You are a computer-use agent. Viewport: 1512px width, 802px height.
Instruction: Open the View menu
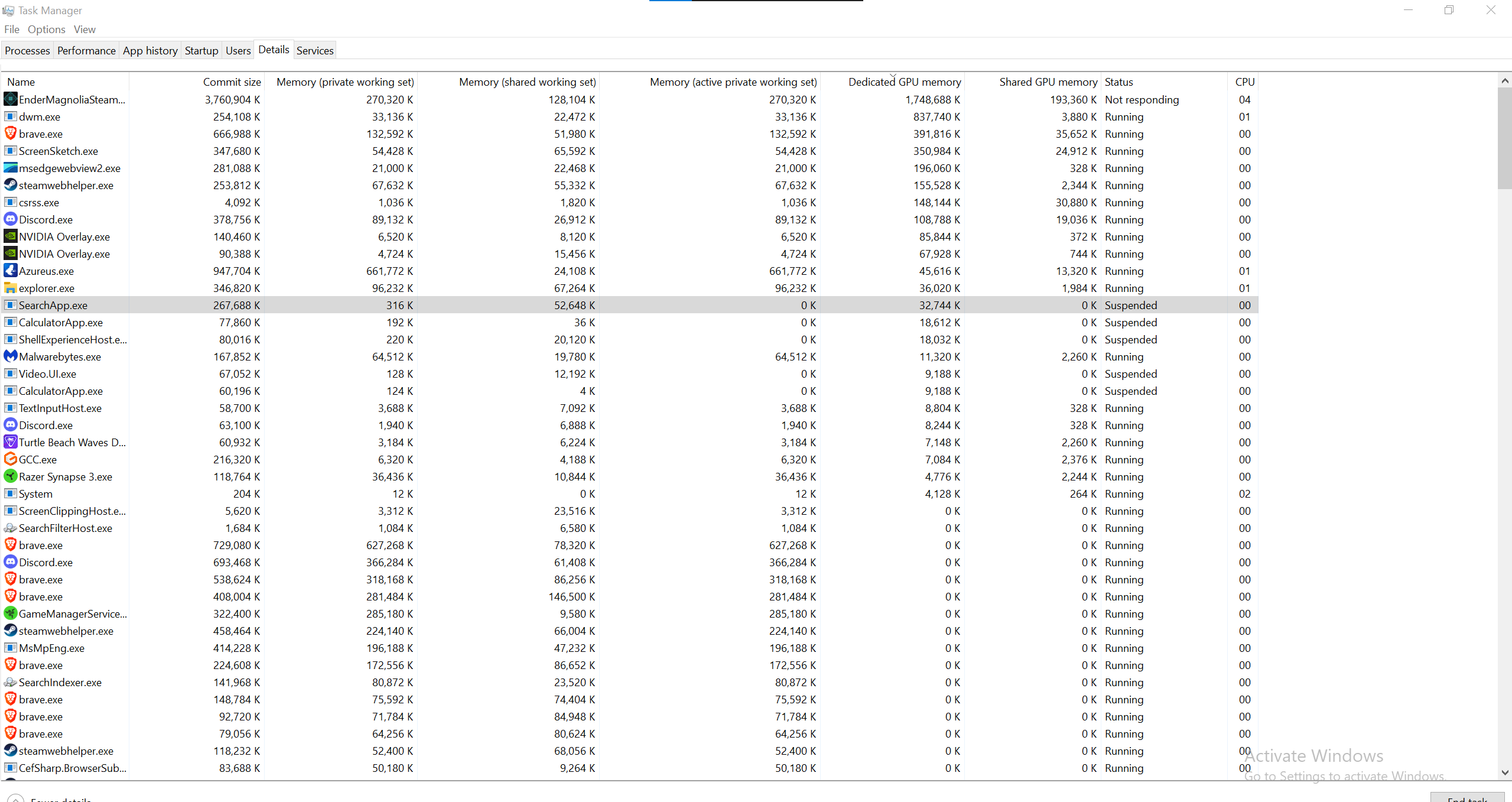coord(84,30)
